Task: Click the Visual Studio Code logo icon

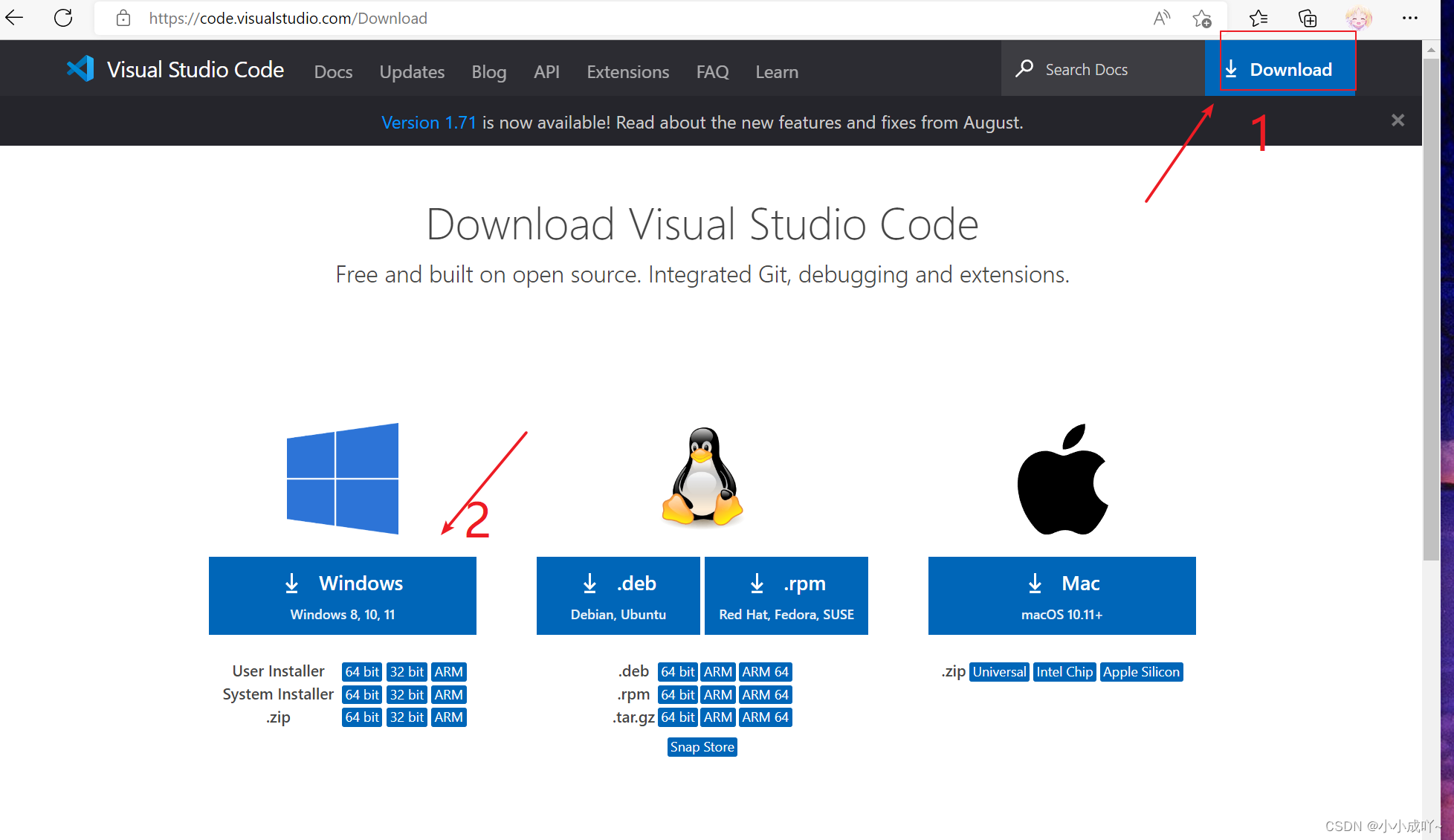Action: point(80,69)
